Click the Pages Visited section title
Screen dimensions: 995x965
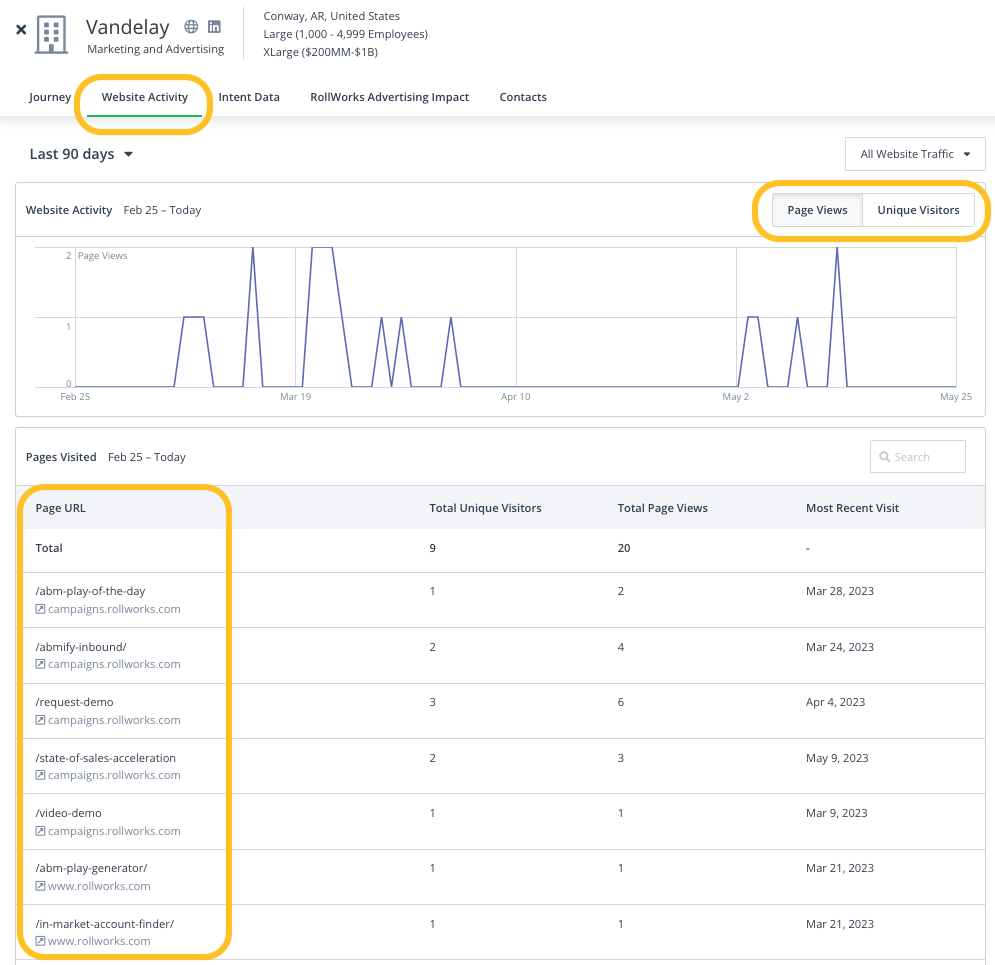tap(61, 457)
